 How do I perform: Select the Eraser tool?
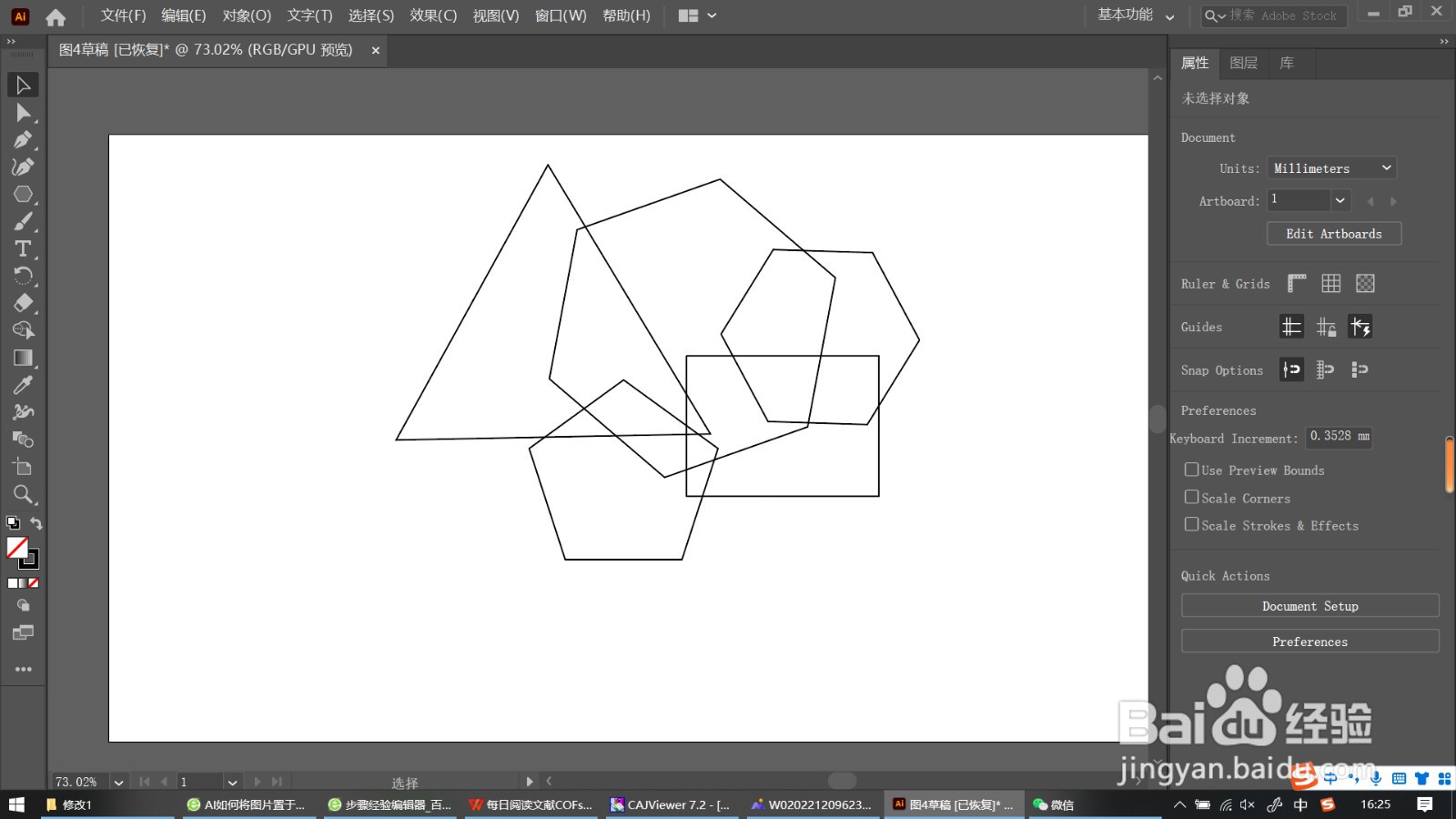(x=23, y=303)
